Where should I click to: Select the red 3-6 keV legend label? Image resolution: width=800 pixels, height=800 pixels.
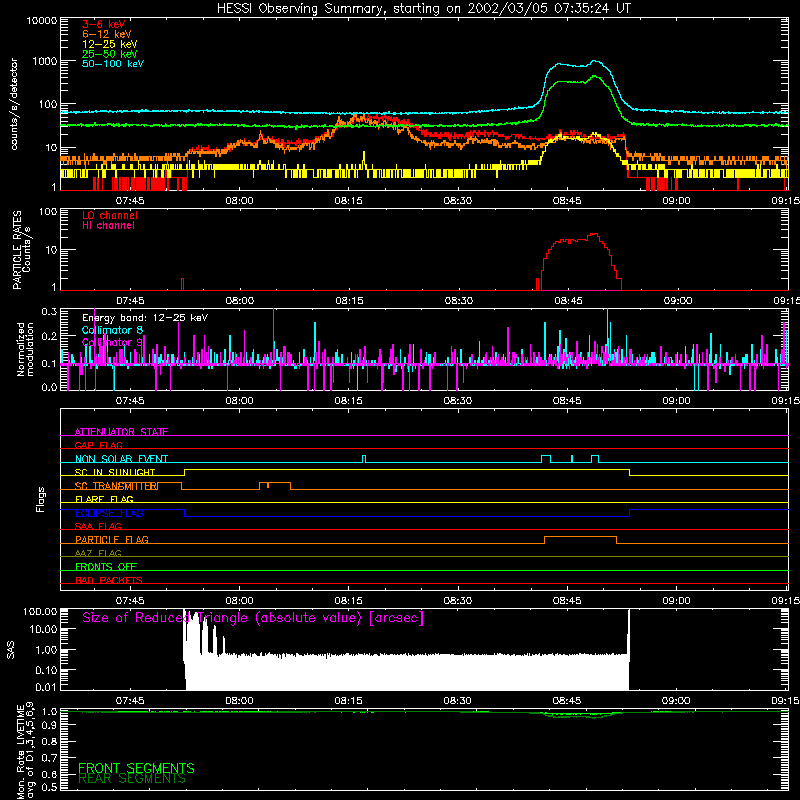click(x=104, y=24)
